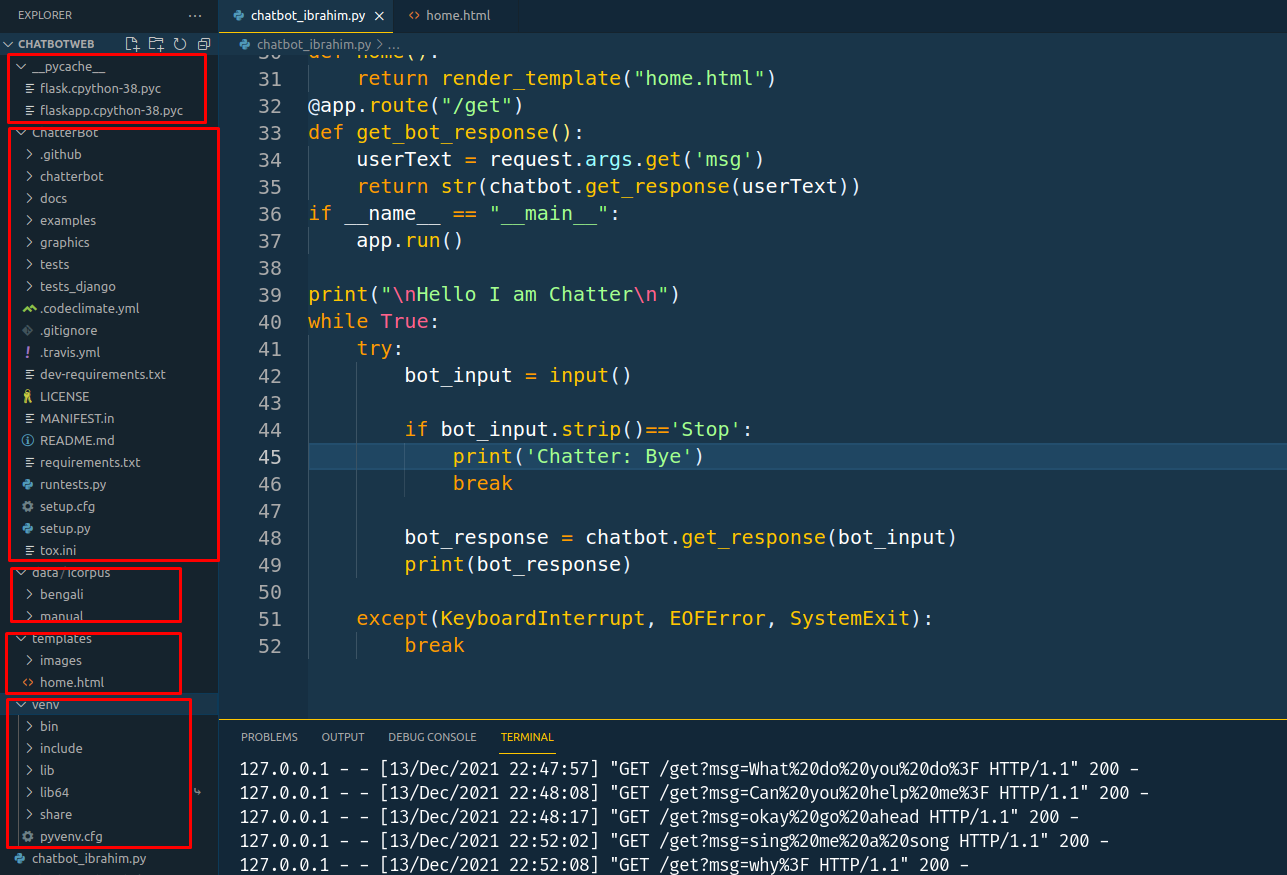Expand the docs folder
The height and width of the screenshot is (875, 1287).
(x=28, y=198)
